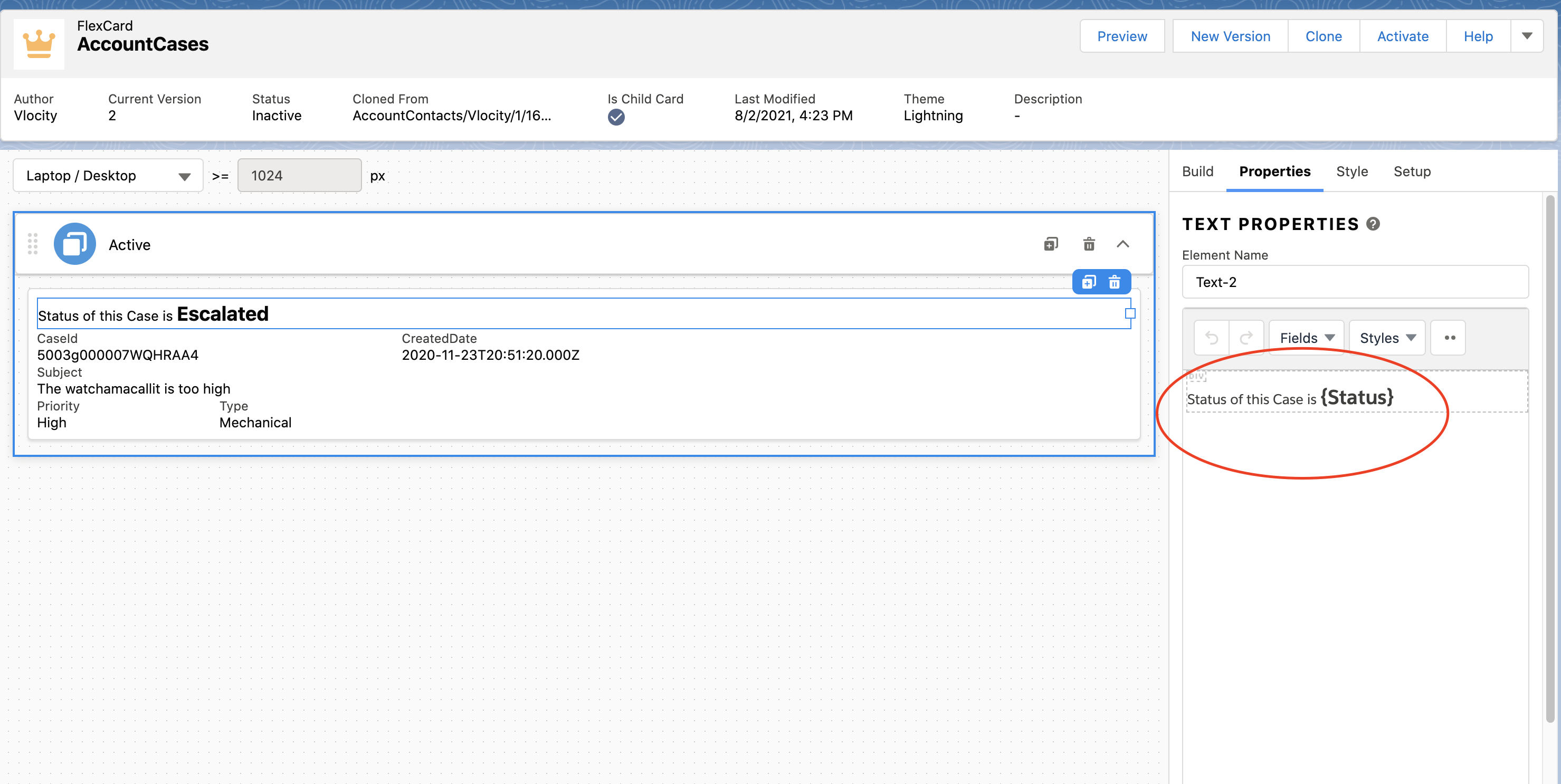The image size is (1561, 784).
Task: Click the Theme value Lightning
Action: [932, 116]
